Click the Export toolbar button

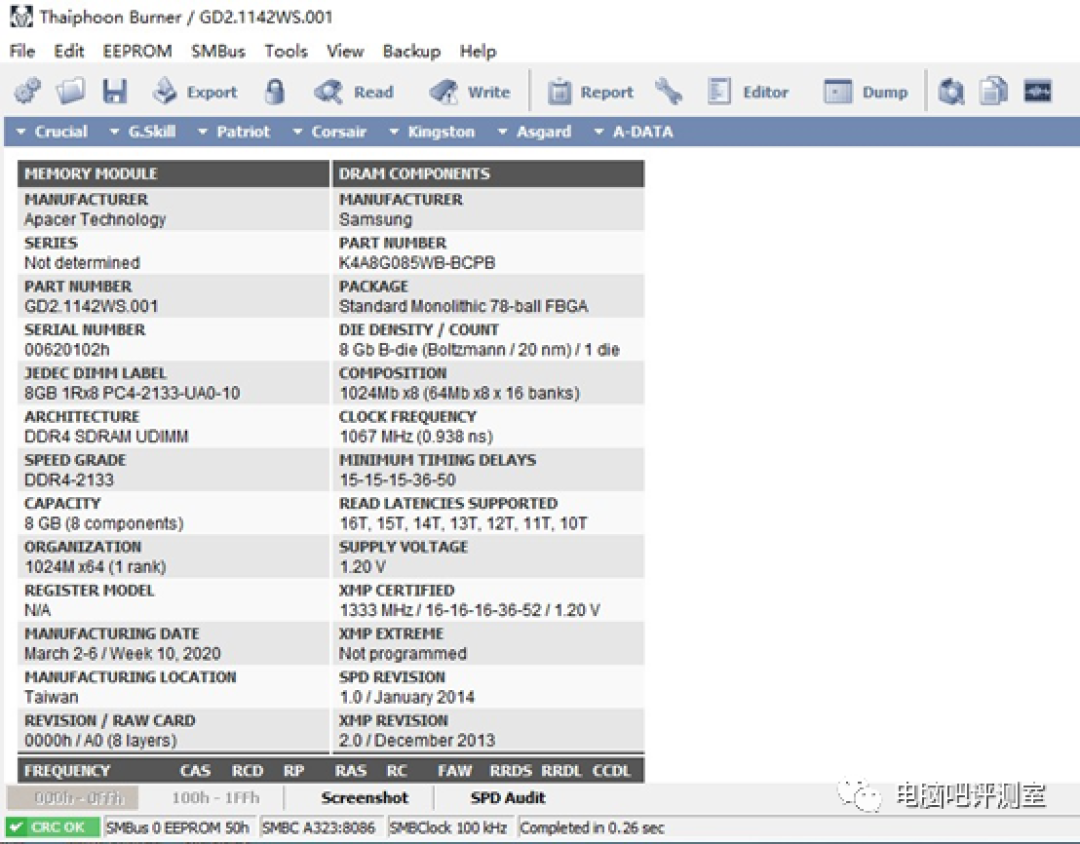click(195, 91)
